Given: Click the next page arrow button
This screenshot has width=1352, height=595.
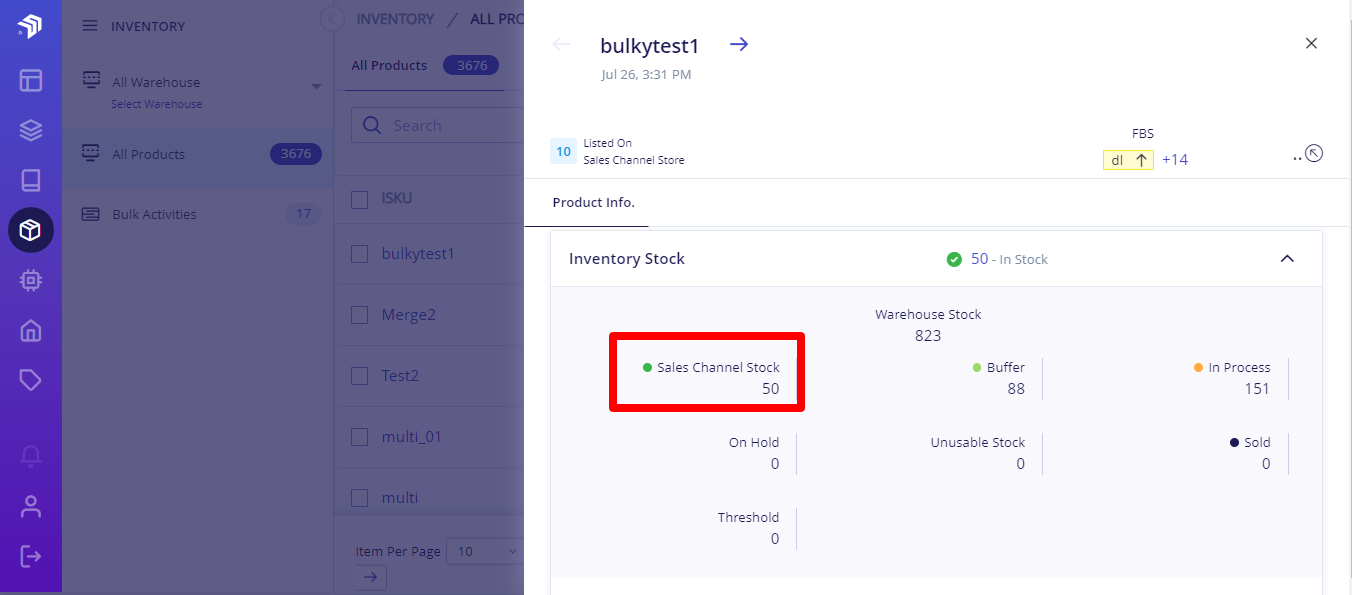Looking at the screenshot, I should [371, 577].
